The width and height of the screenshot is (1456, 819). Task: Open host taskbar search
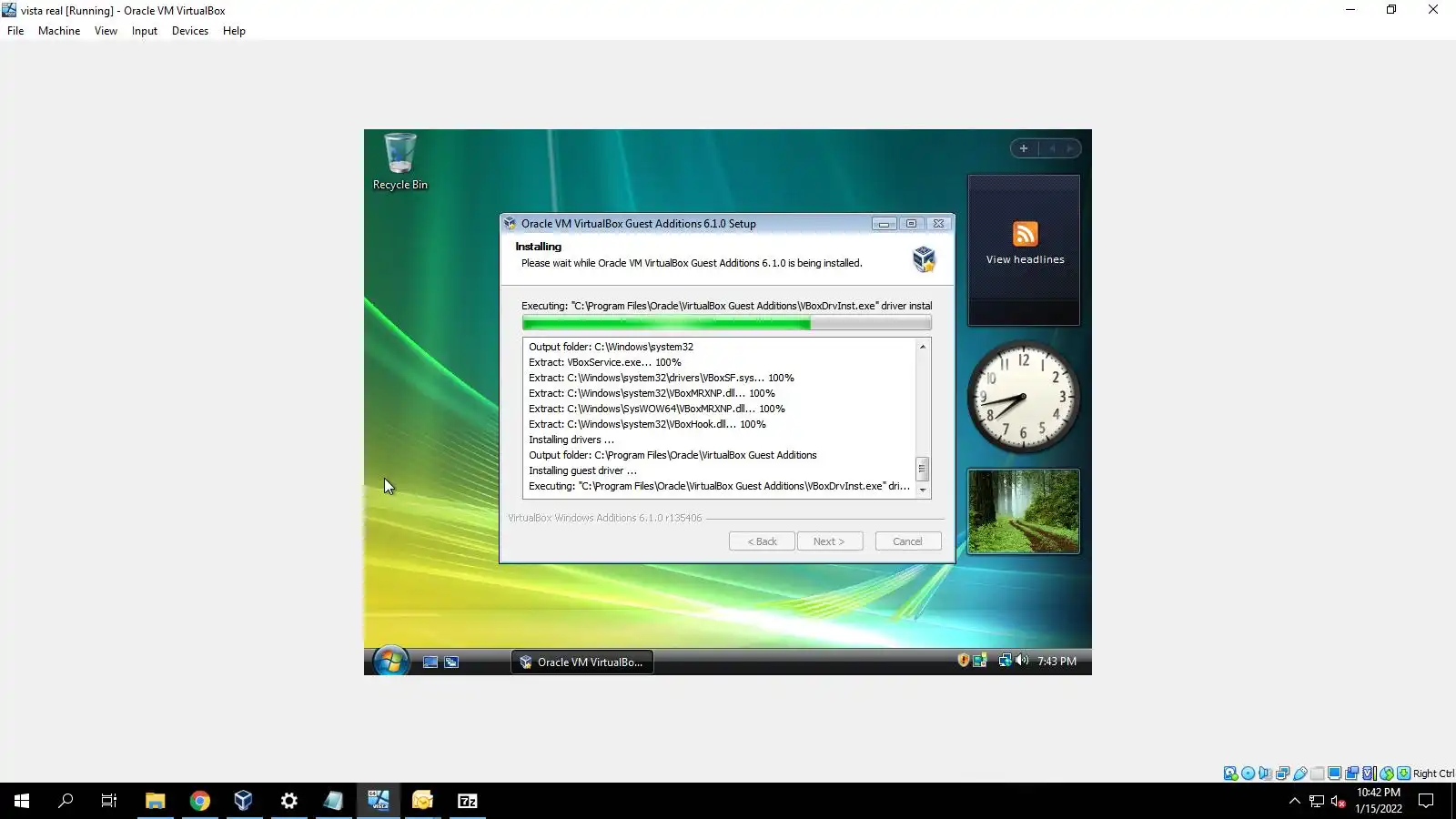click(66, 801)
